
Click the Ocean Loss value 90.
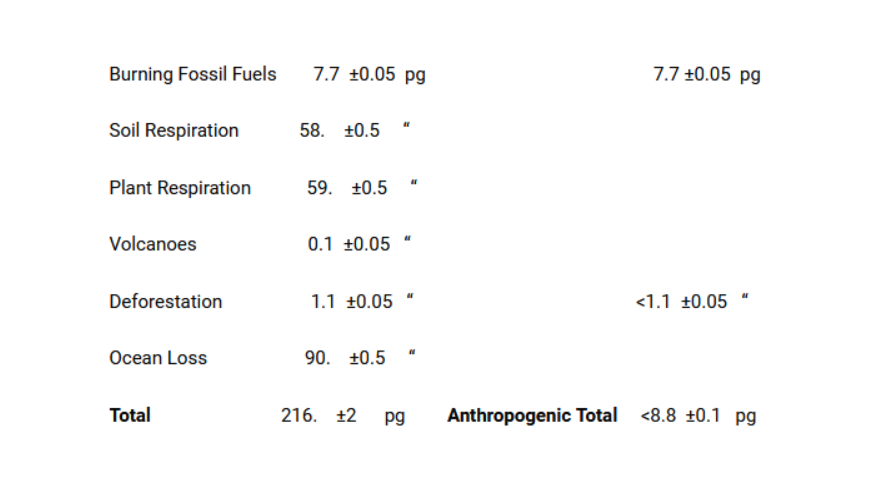(317, 358)
